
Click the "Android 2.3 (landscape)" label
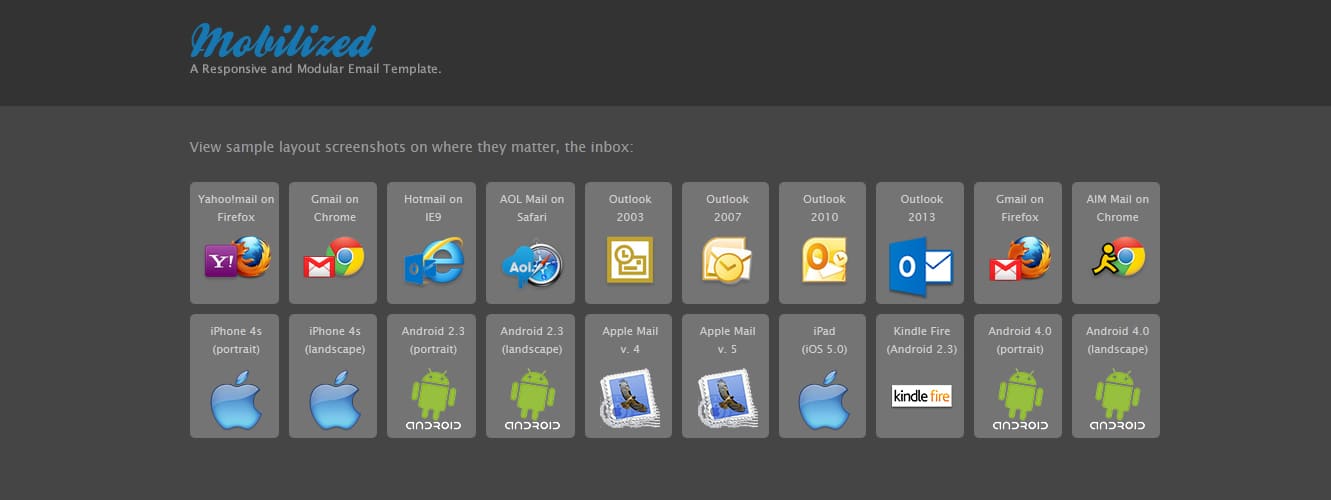point(532,340)
